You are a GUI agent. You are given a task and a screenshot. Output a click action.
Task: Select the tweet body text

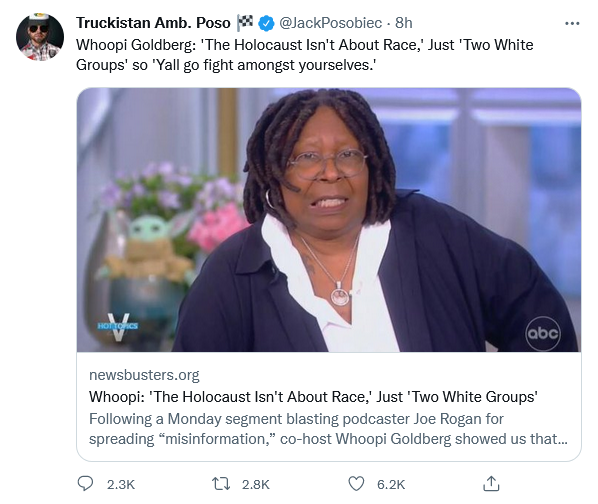coord(304,55)
